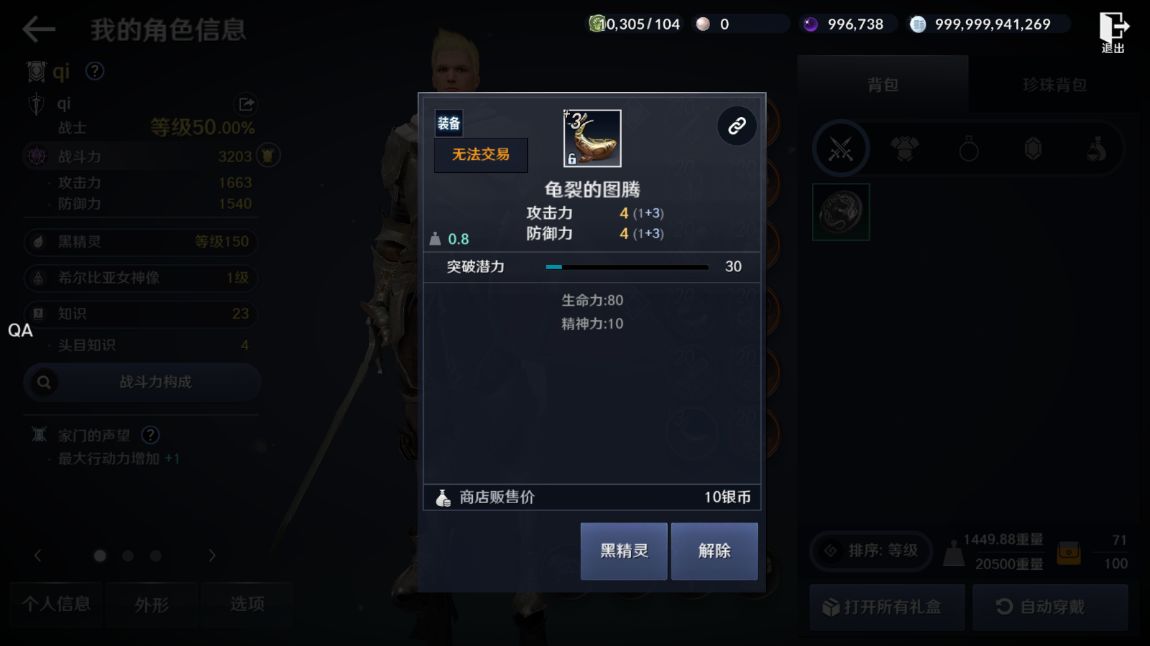Click the share icon beside character name

(246, 104)
